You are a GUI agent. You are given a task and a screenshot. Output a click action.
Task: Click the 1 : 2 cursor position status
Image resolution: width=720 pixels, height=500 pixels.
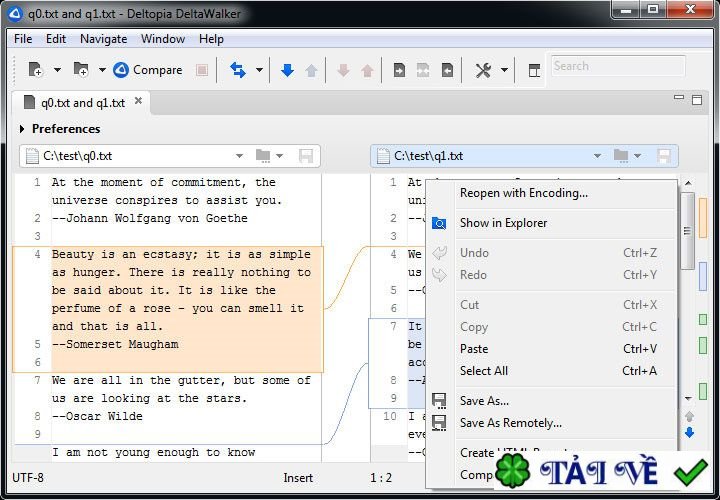381,478
